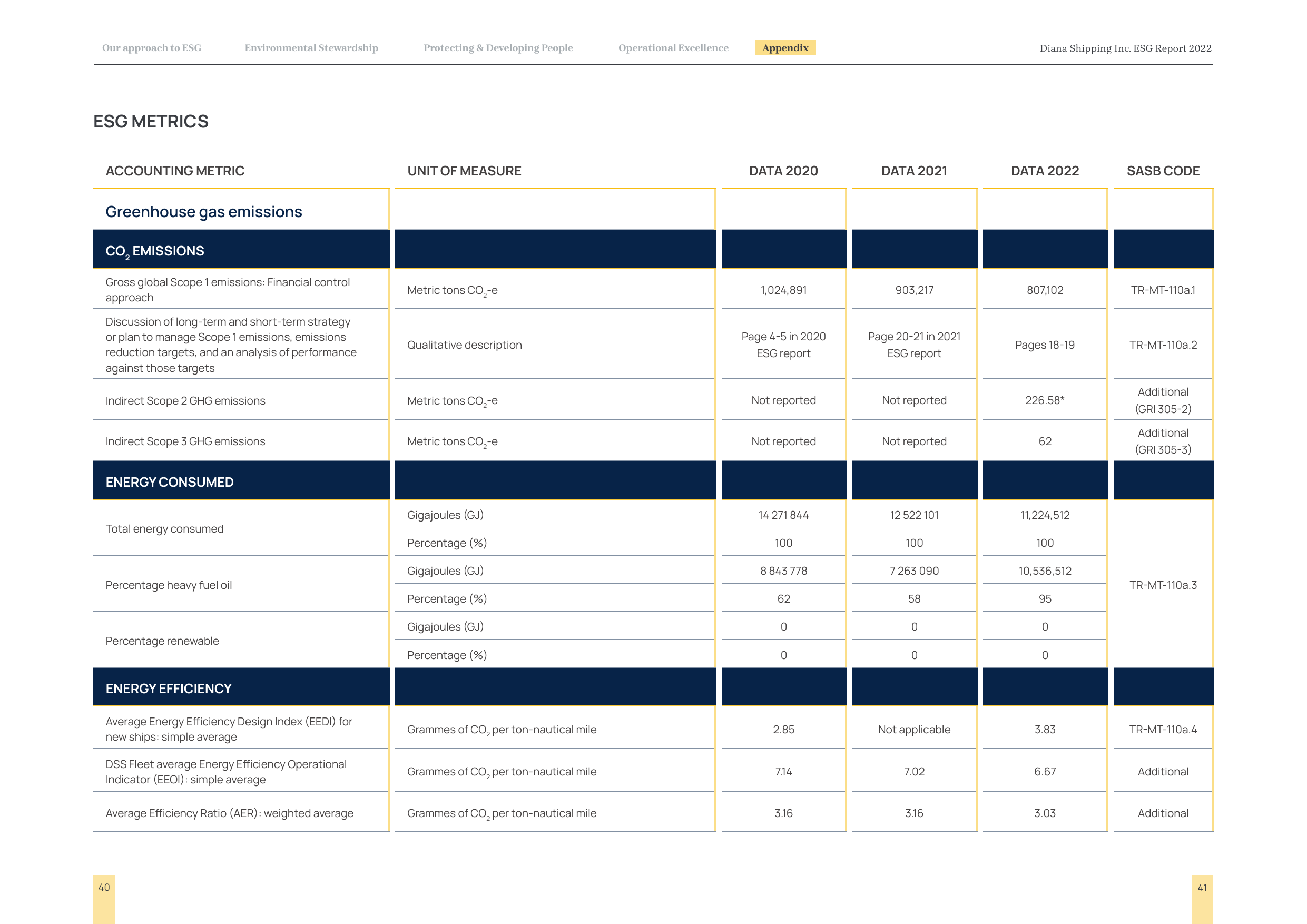Image resolution: width=1307 pixels, height=924 pixels.
Task: Click the 'Percentage renewable' row label
Action: (162, 641)
